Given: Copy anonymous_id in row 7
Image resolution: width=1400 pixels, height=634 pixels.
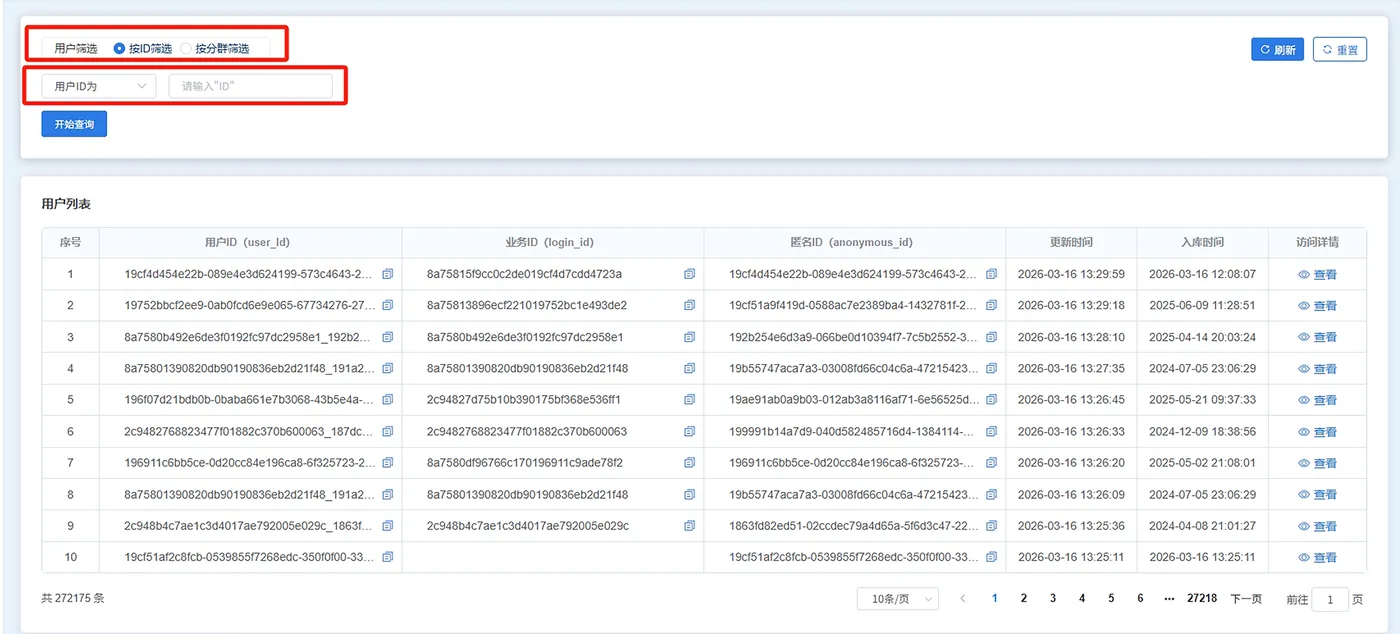Looking at the screenshot, I should click(x=991, y=463).
